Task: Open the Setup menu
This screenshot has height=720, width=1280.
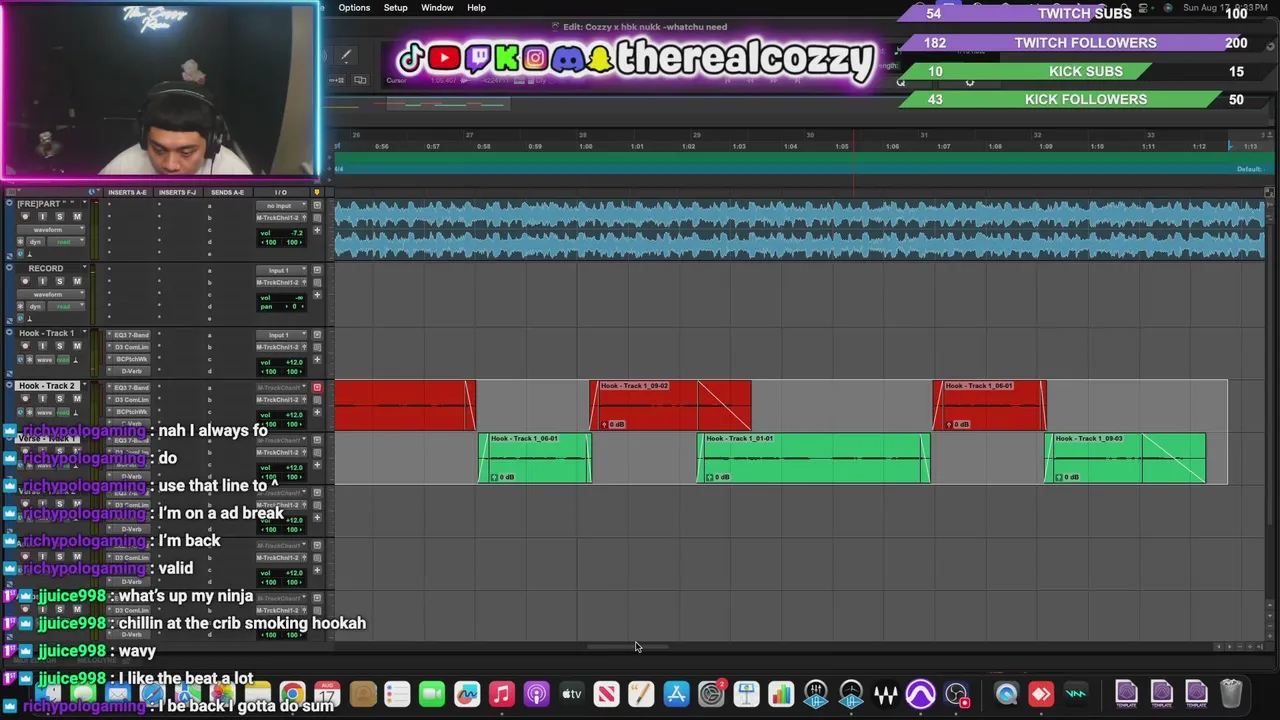Action: pos(396,7)
